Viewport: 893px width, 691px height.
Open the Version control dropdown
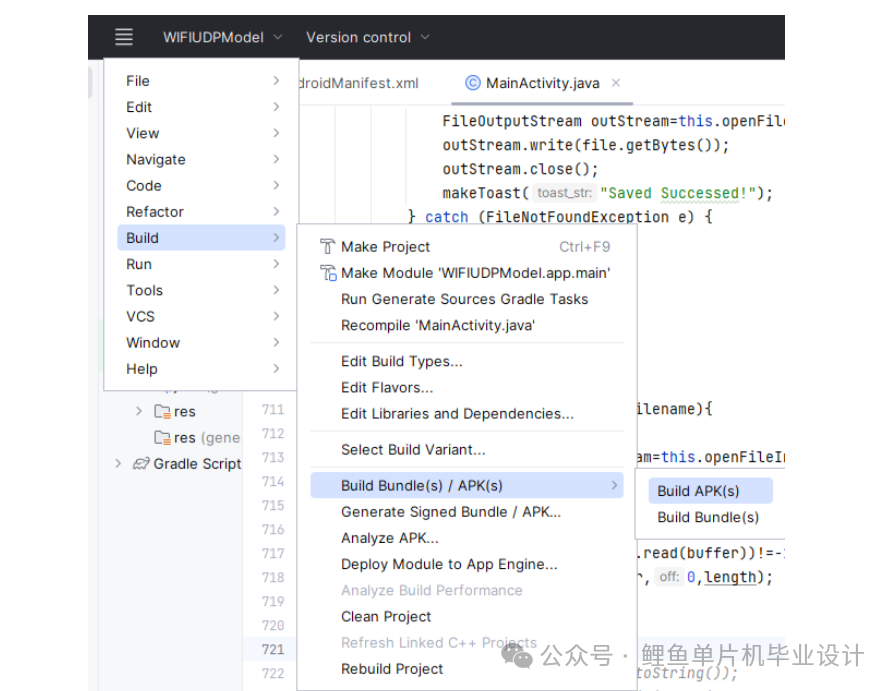click(x=367, y=37)
